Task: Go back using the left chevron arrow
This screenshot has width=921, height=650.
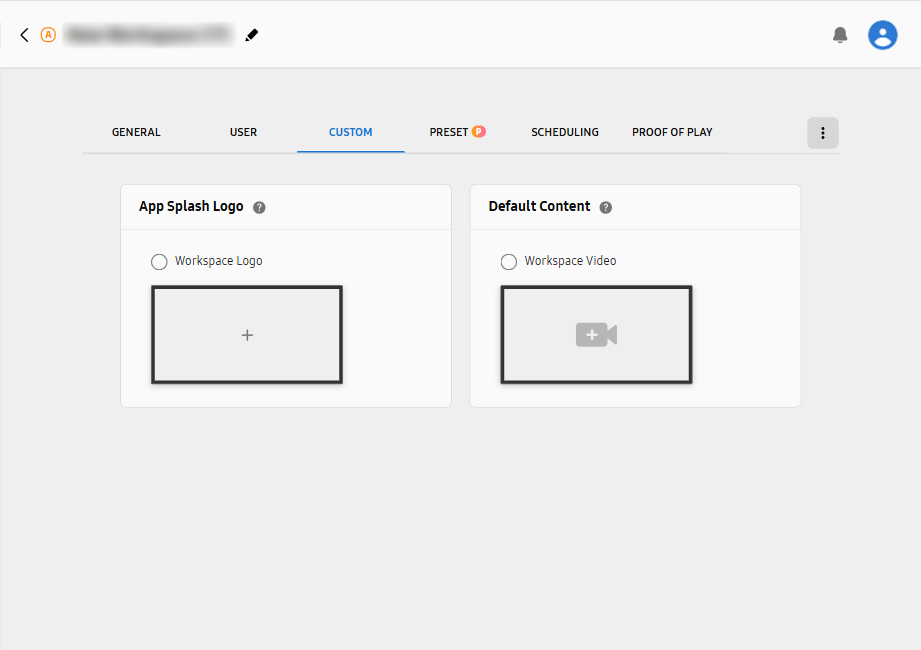Action: point(24,35)
